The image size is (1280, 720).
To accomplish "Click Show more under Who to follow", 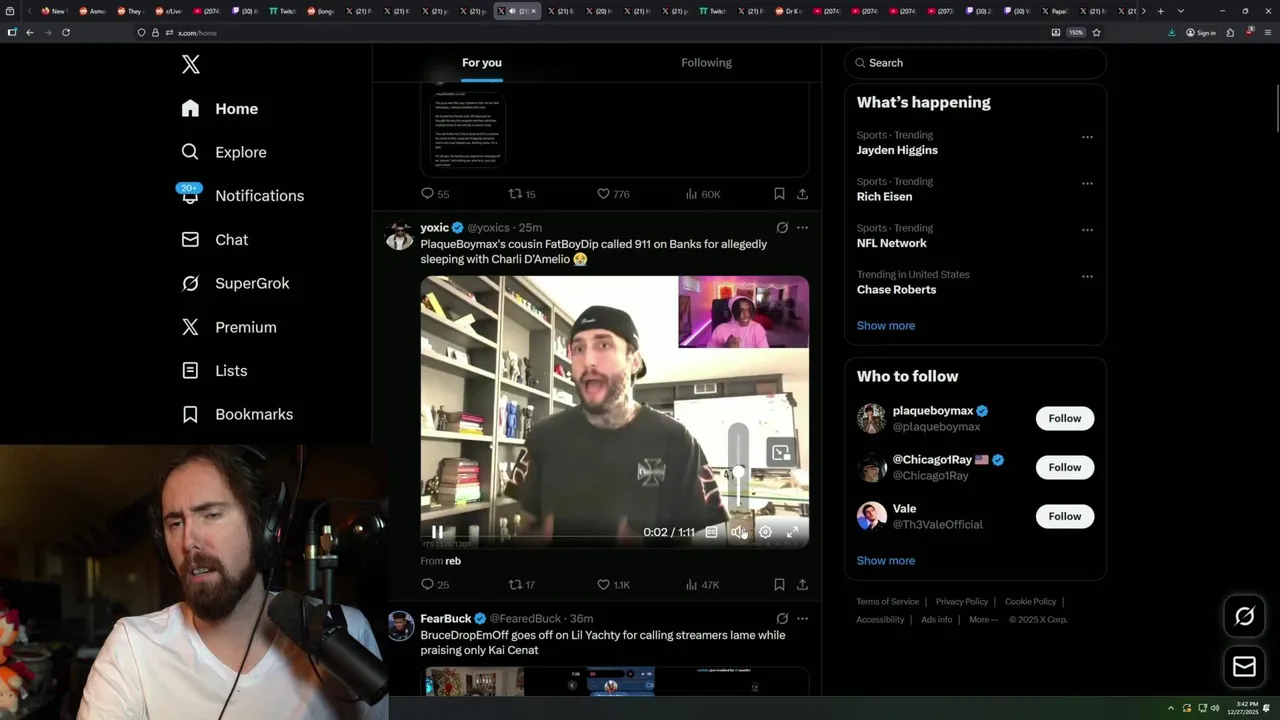I will click(886, 561).
